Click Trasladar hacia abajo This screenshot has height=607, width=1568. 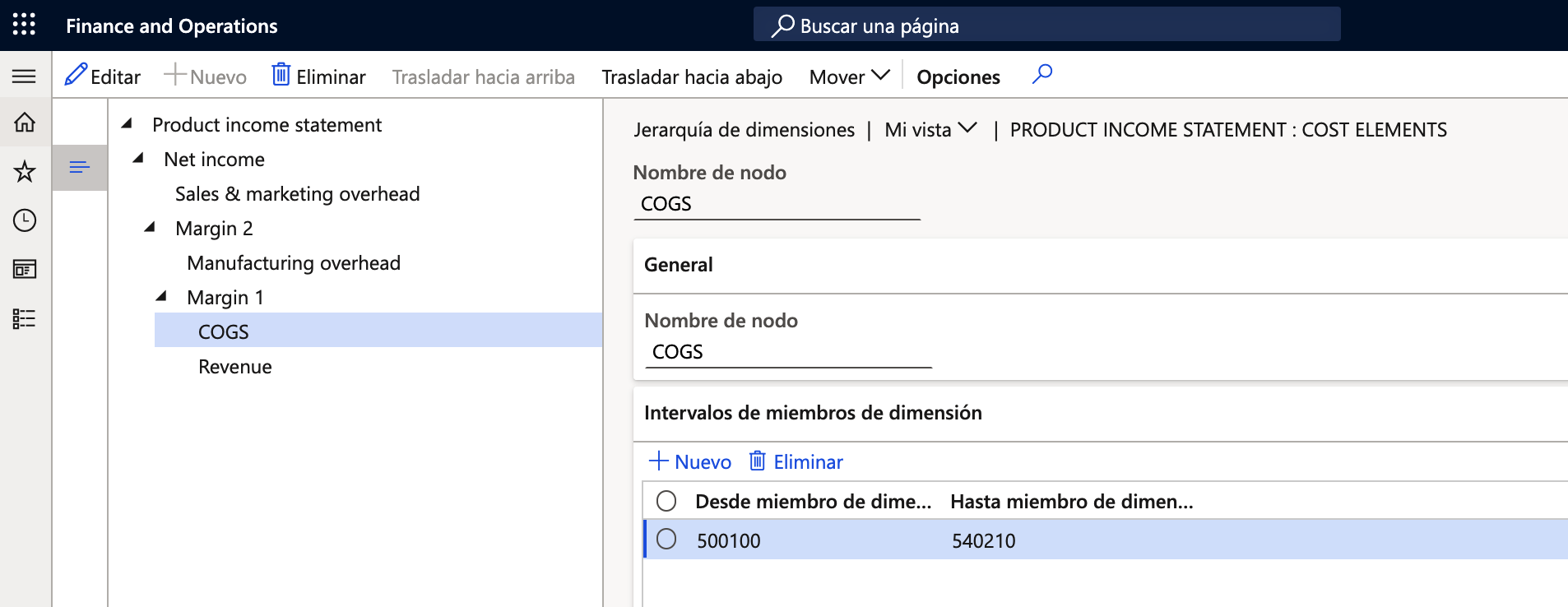click(x=692, y=76)
